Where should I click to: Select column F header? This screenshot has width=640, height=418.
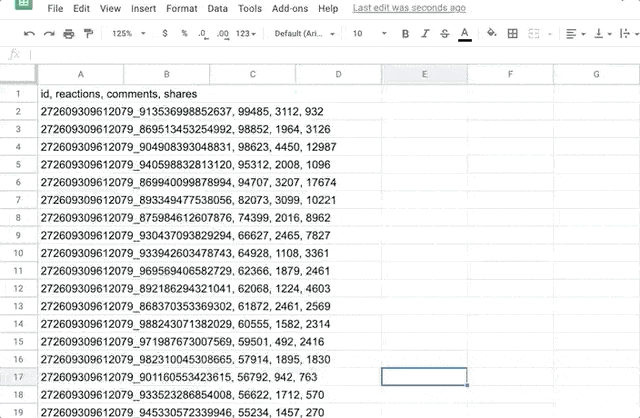[510, 74]
